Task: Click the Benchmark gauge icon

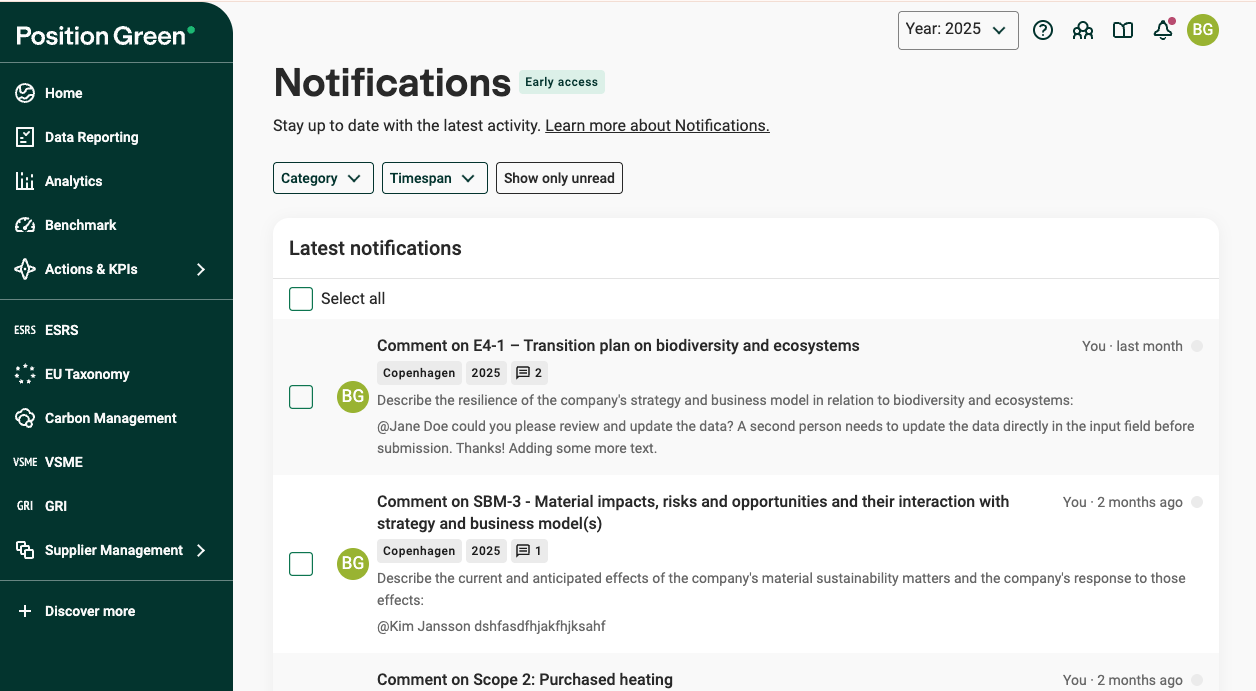Action: [x=25, y=225]
